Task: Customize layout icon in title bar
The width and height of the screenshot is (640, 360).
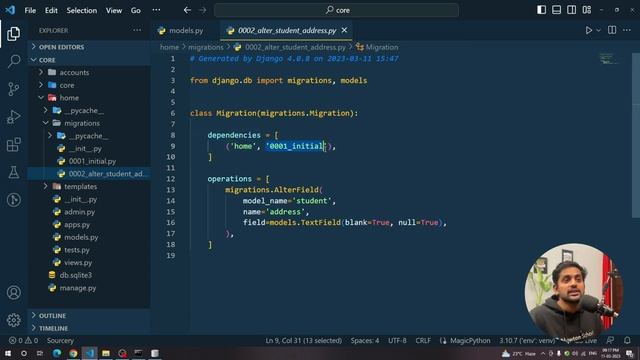Action: tap(587, 10)
